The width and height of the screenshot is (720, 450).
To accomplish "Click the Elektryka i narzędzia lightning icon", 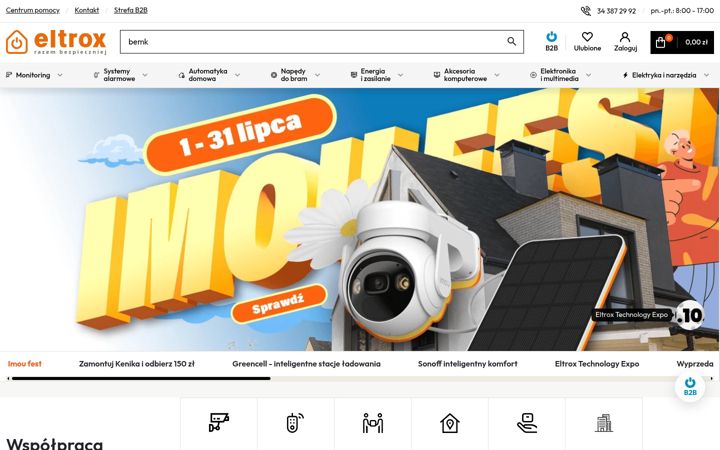I will pyautogui.click(x=625, y=75).
